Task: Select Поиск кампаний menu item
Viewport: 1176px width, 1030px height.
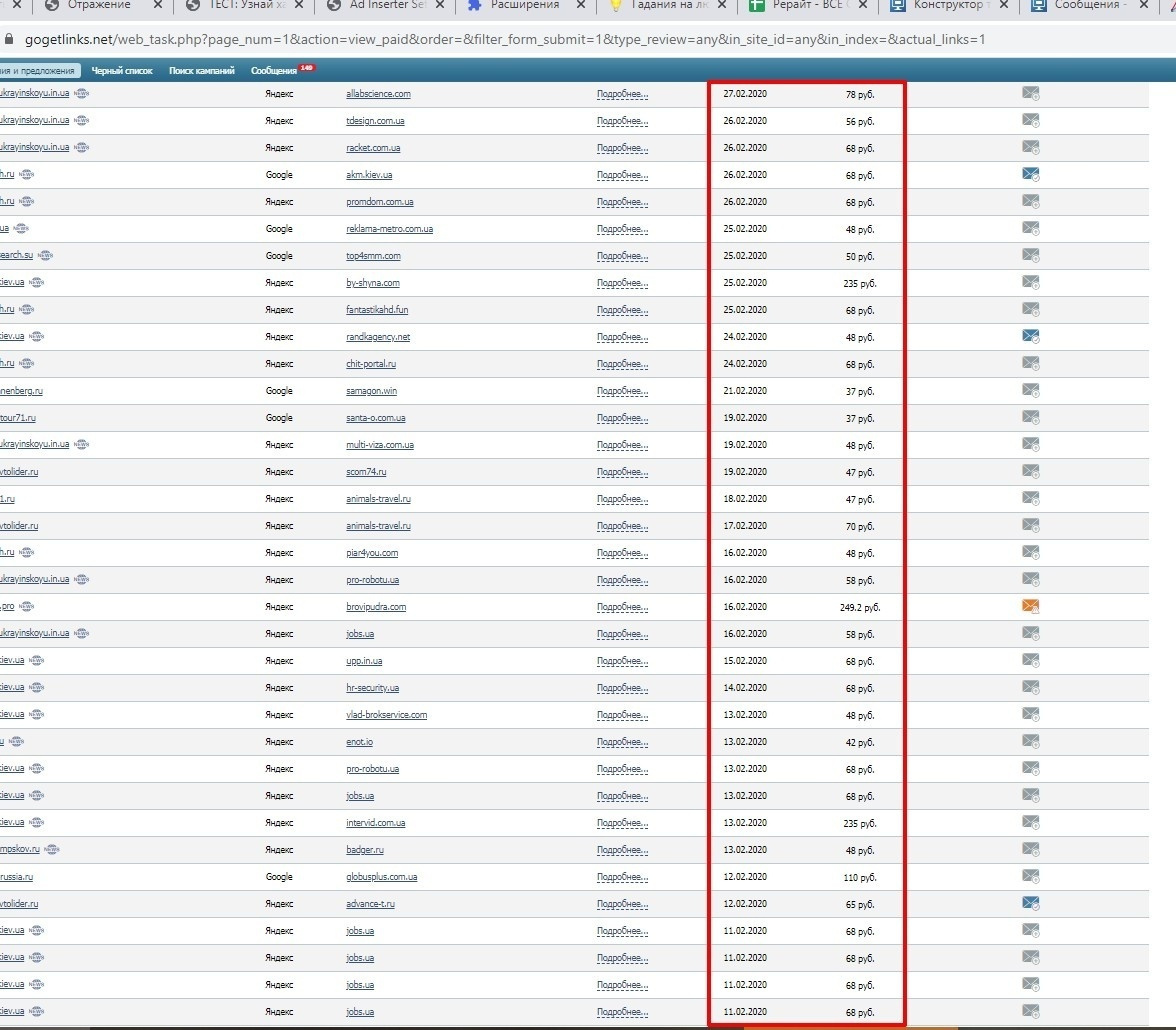Action: tap(202, 71)
